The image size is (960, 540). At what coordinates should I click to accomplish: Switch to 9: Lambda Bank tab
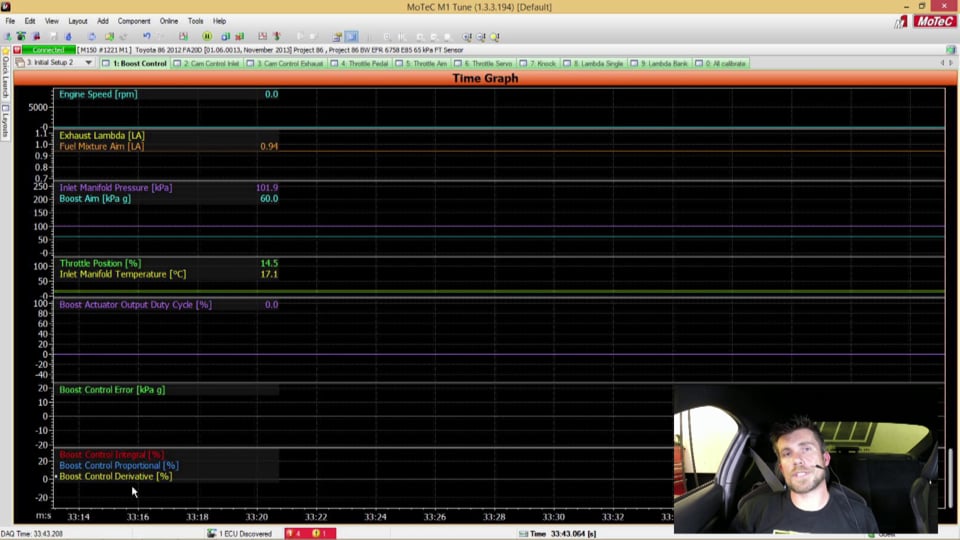659,63
